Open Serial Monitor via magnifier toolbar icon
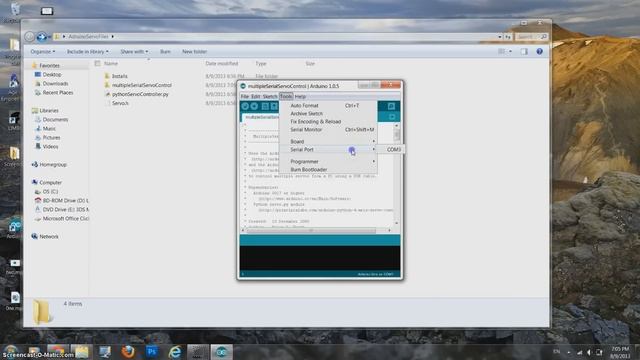Screen dimensions: 640x360 pyautogui.click(x=391, y=106)
